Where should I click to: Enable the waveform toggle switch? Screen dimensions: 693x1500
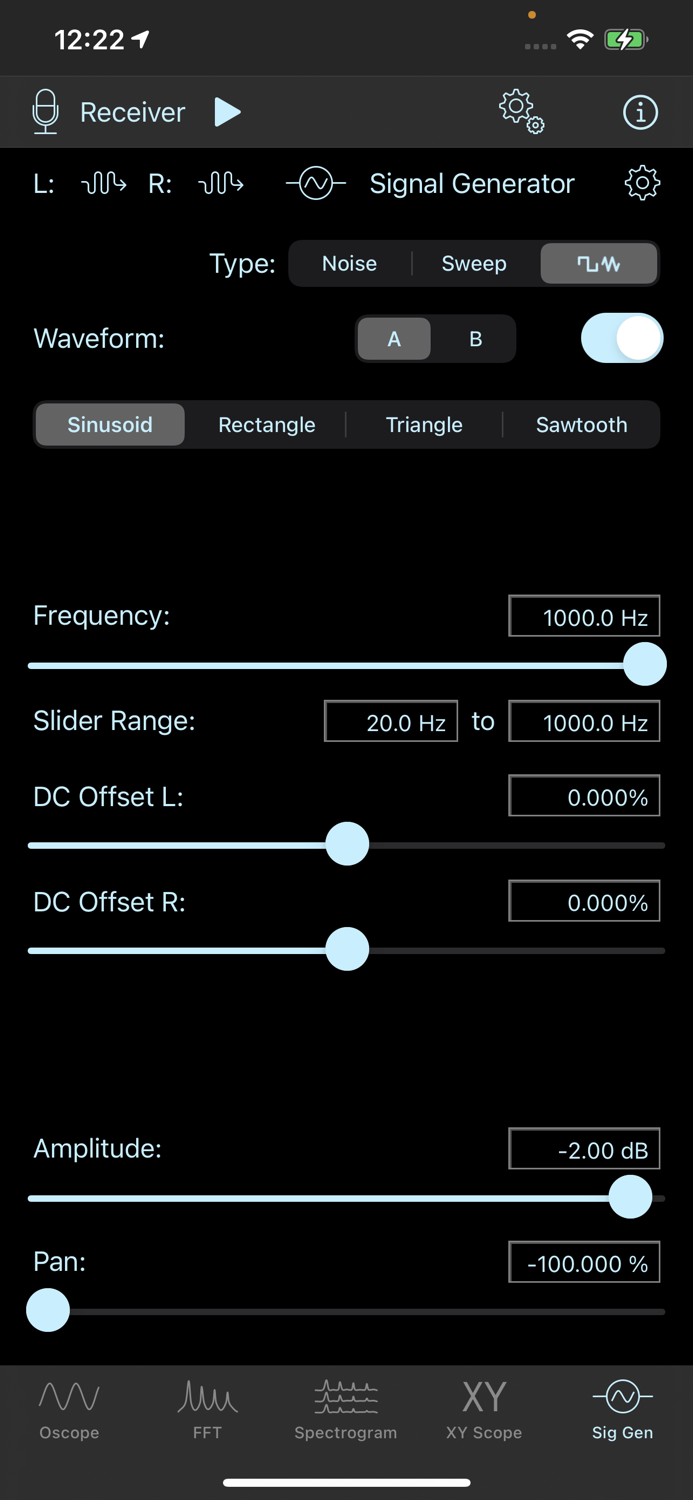coord(622,338)
